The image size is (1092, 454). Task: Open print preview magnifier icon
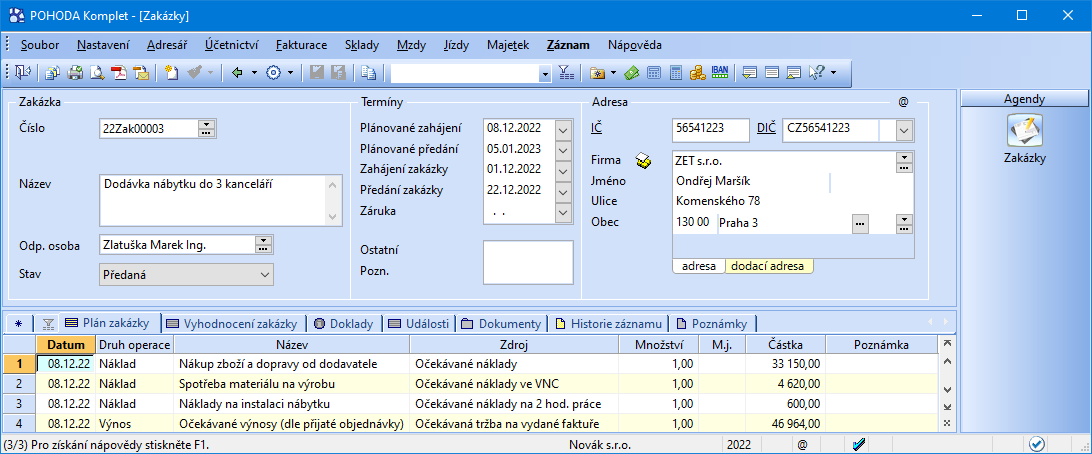point(97,72)
